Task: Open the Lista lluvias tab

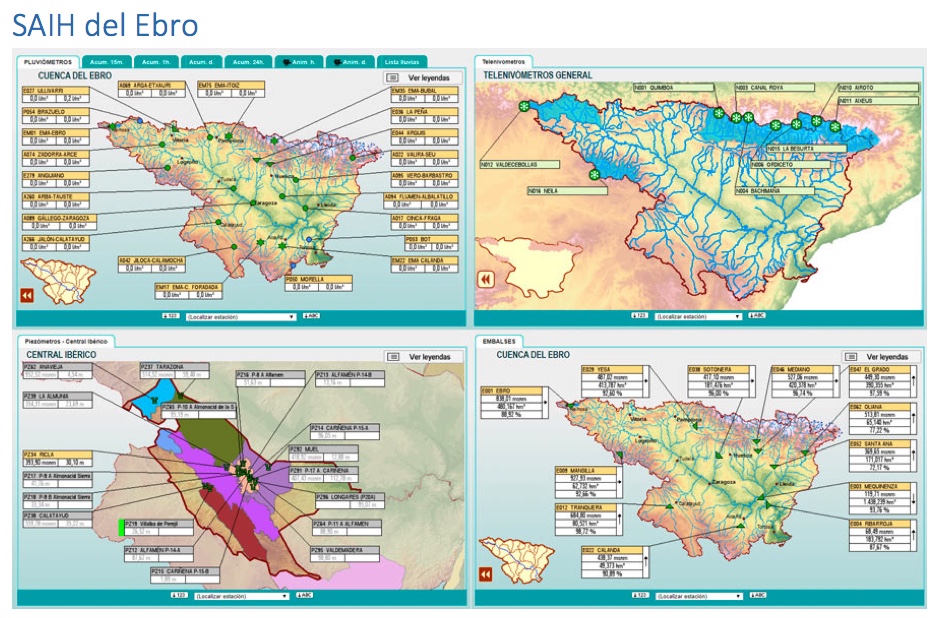Action: (x=402, y=62)
